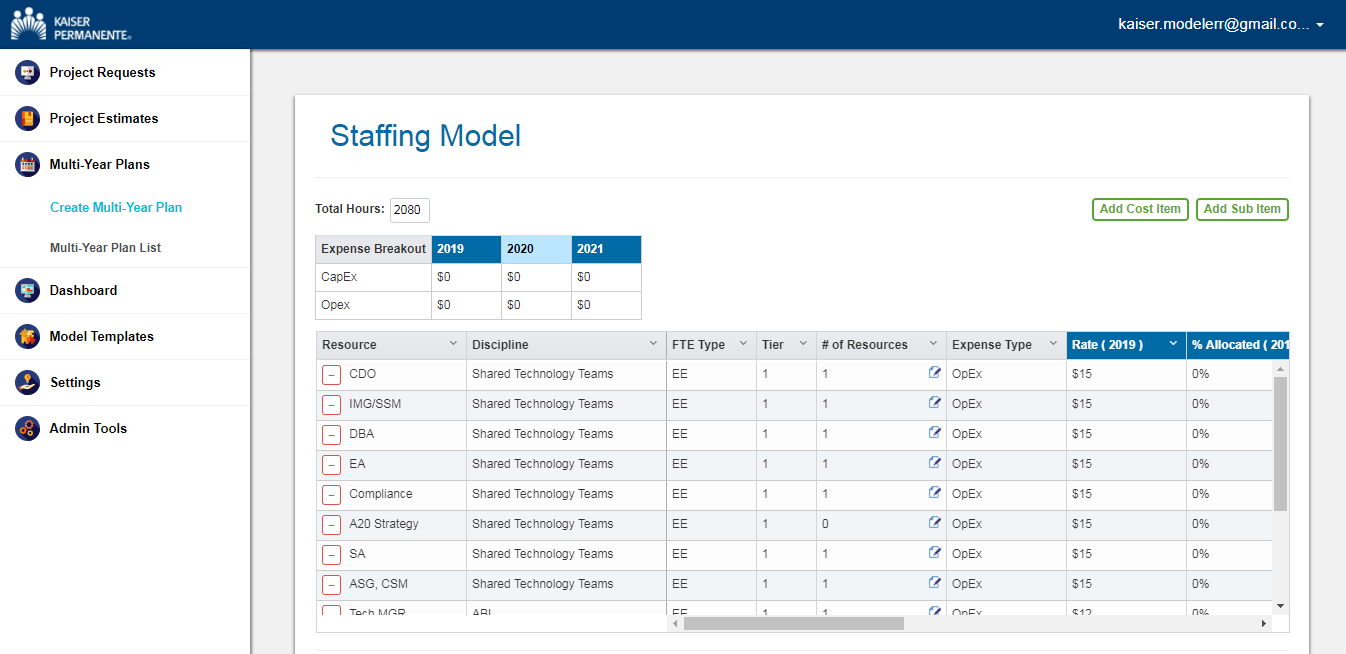
Task: Click the red minus button for SA row
Action: tap(331, 555)
